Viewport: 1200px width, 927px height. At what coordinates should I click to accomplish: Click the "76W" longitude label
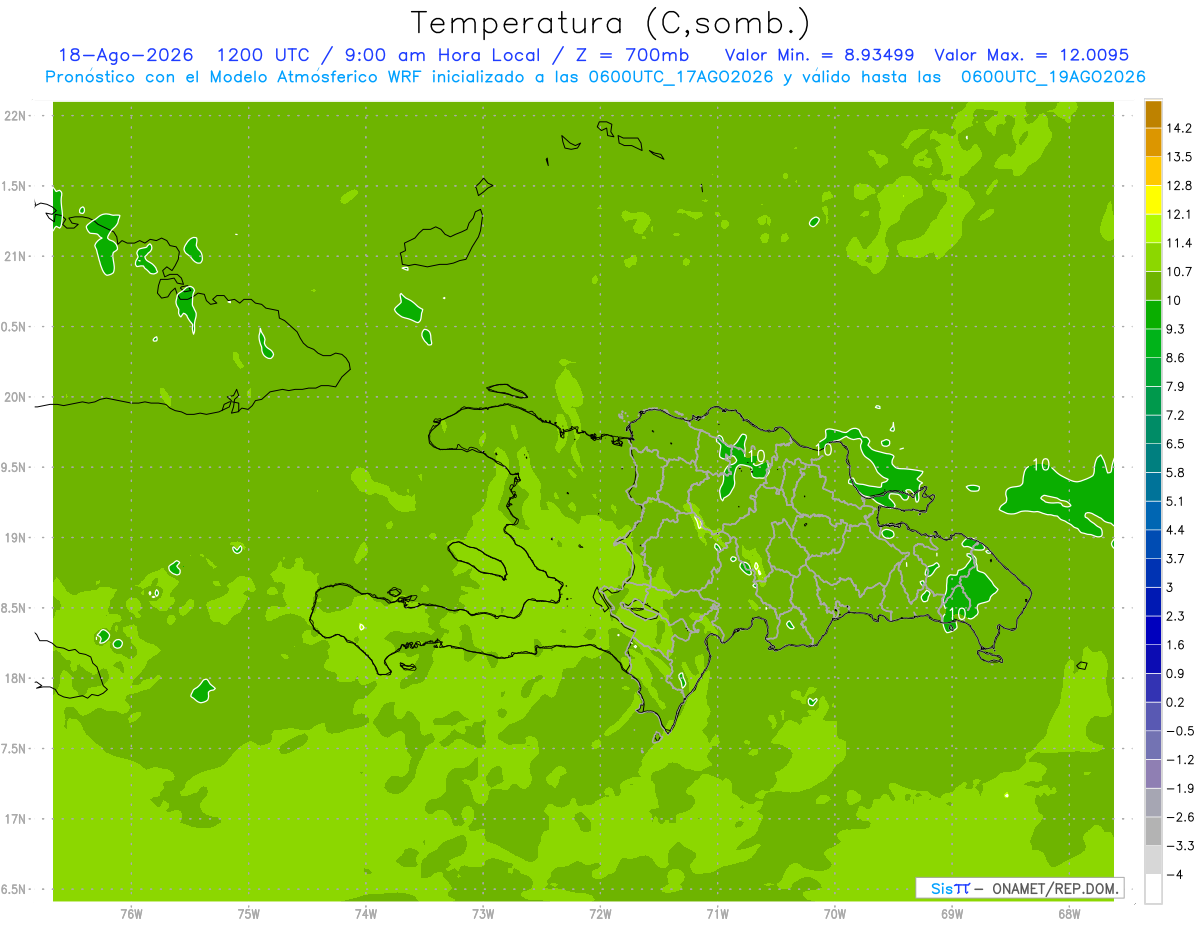tap(131, 913)
